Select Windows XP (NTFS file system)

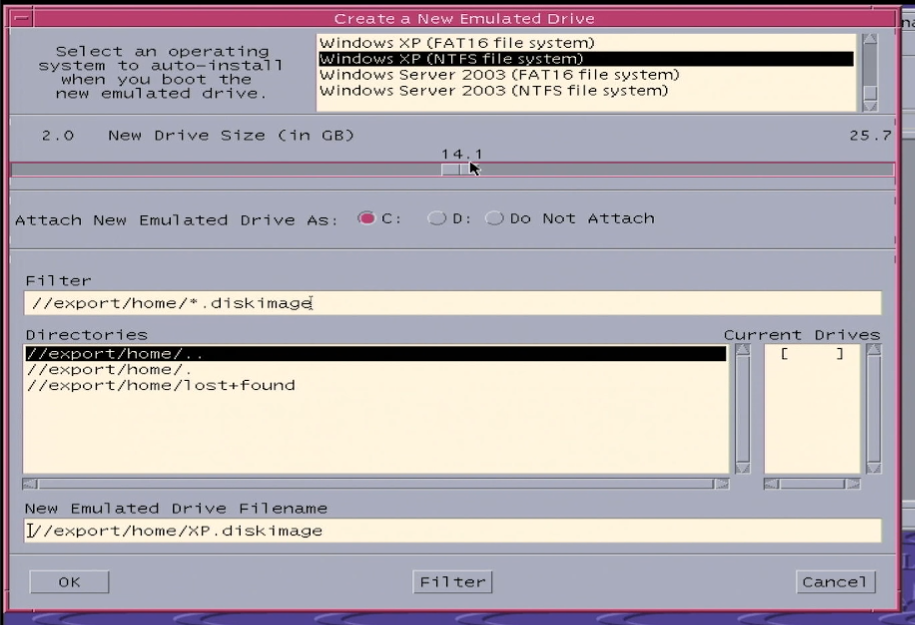586,59
